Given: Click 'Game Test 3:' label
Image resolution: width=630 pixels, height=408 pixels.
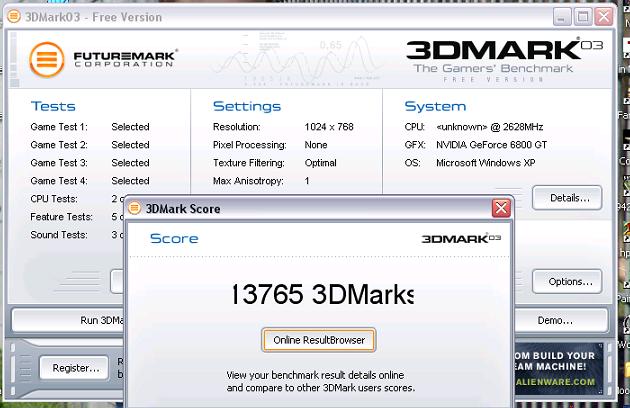Looking at the screenshot, I should 59,163.
